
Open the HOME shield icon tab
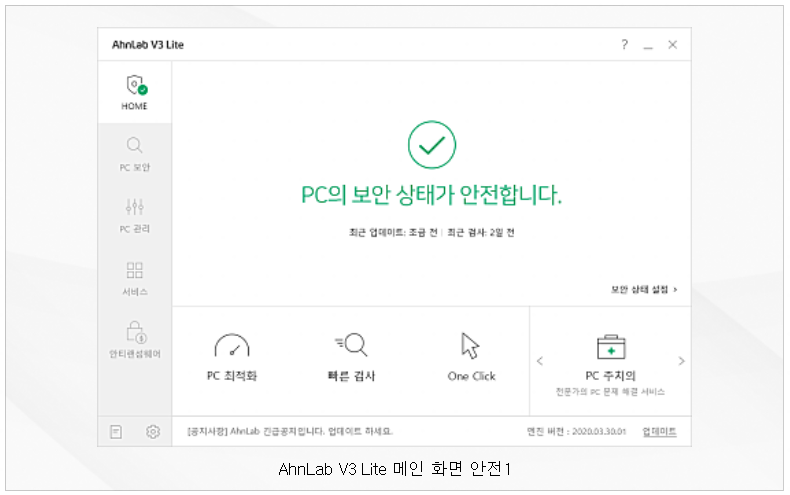coord(135,92)
